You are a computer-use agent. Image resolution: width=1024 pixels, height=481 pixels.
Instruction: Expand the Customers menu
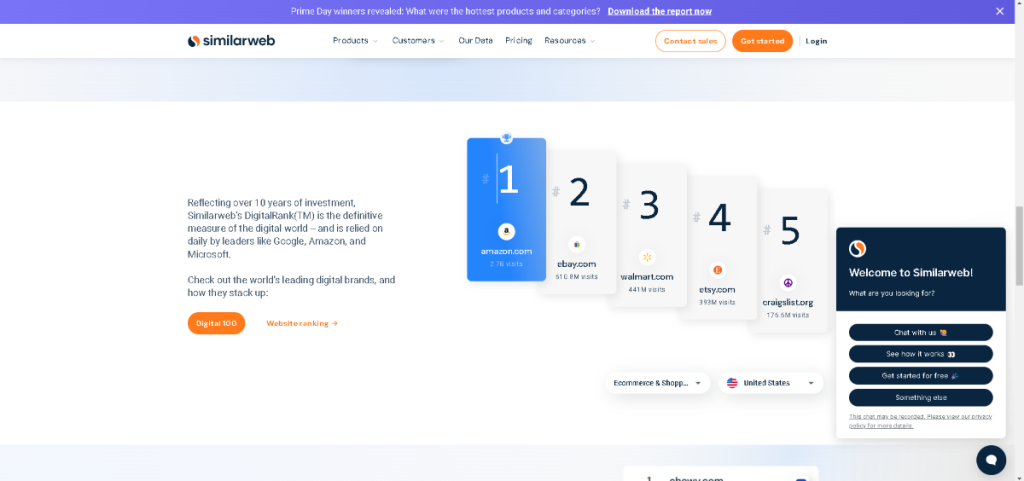(x=418, y=40)
